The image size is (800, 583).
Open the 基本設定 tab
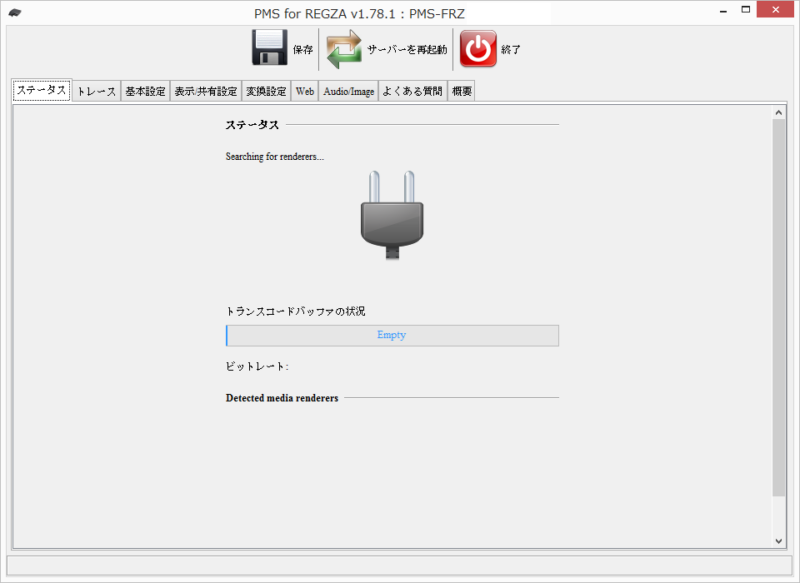pyautogui.click(x=145, y=91)
